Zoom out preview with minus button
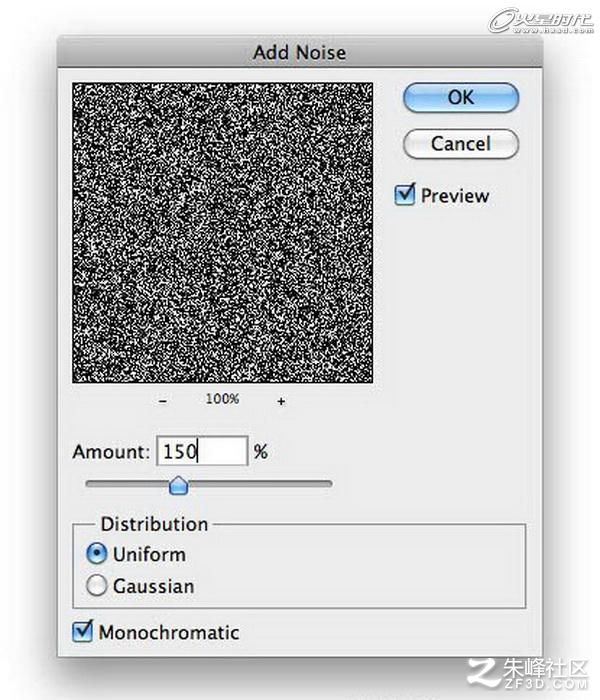600x700 pixels. click(163, 401)
